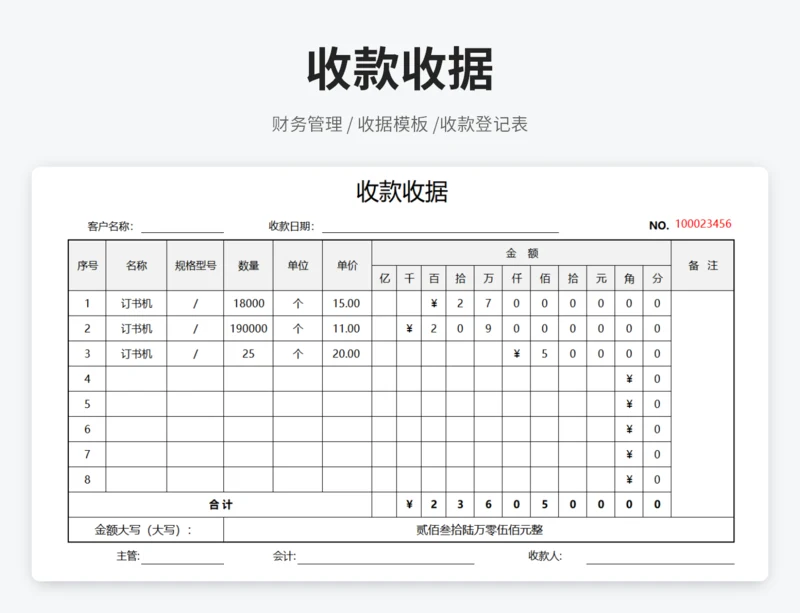Select the 名称 column header
This screenshot has height=613, width=800.
pos(136,265)
